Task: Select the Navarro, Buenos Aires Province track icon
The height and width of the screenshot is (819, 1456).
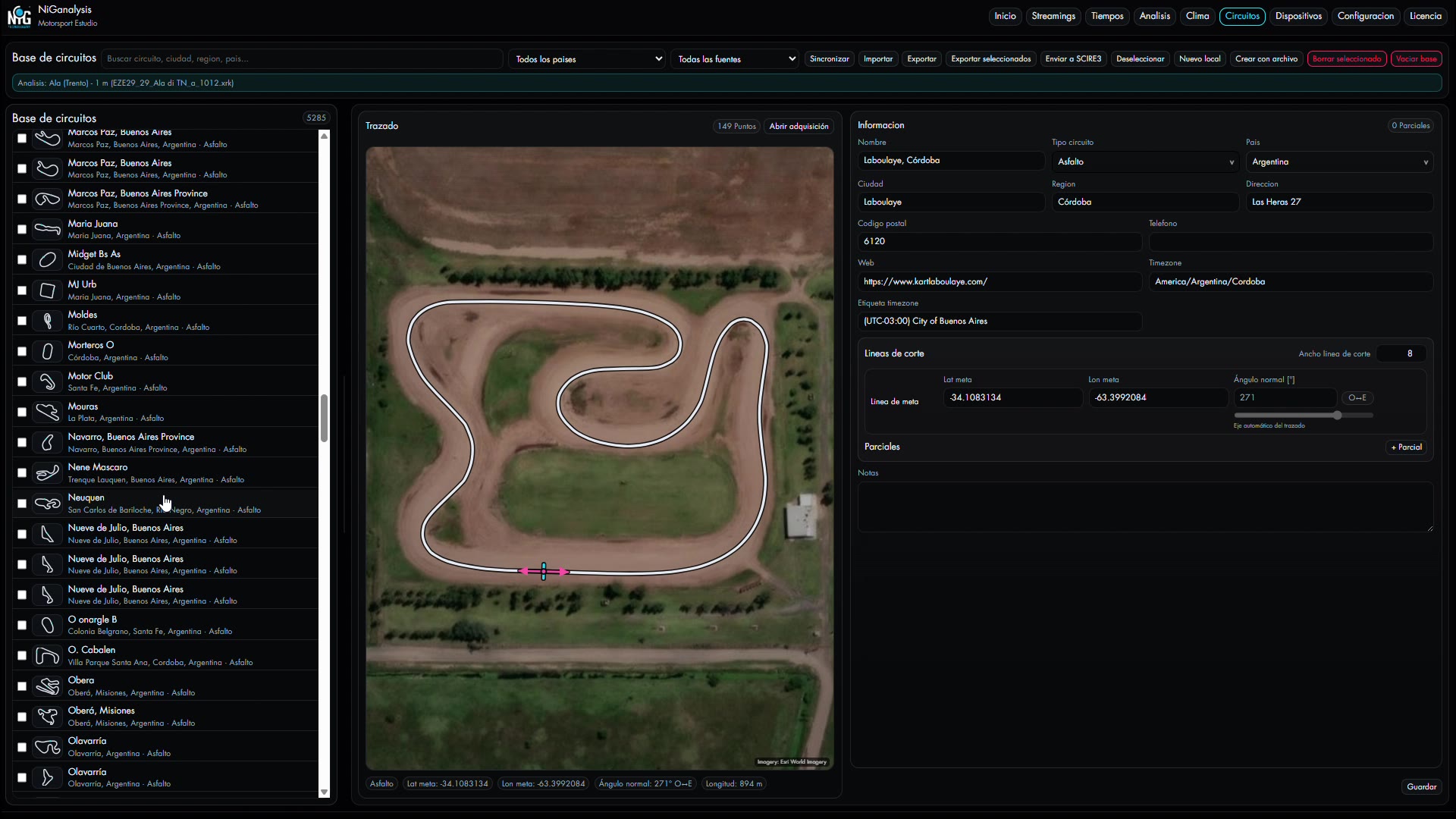Action: point(47,442)
